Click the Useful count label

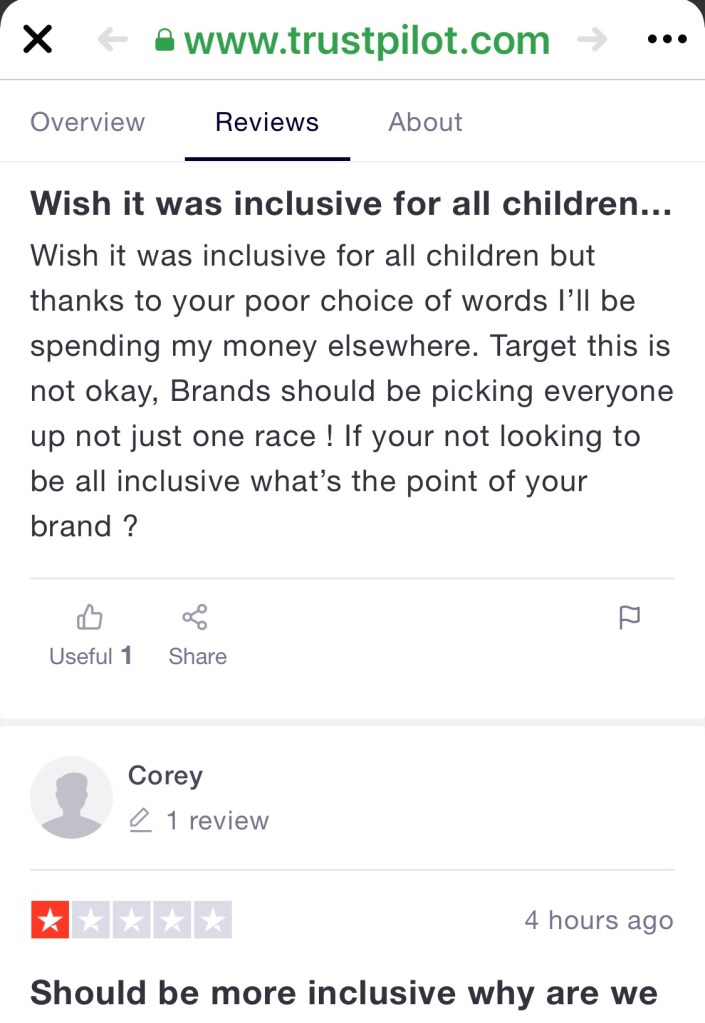tap(90, 656)
